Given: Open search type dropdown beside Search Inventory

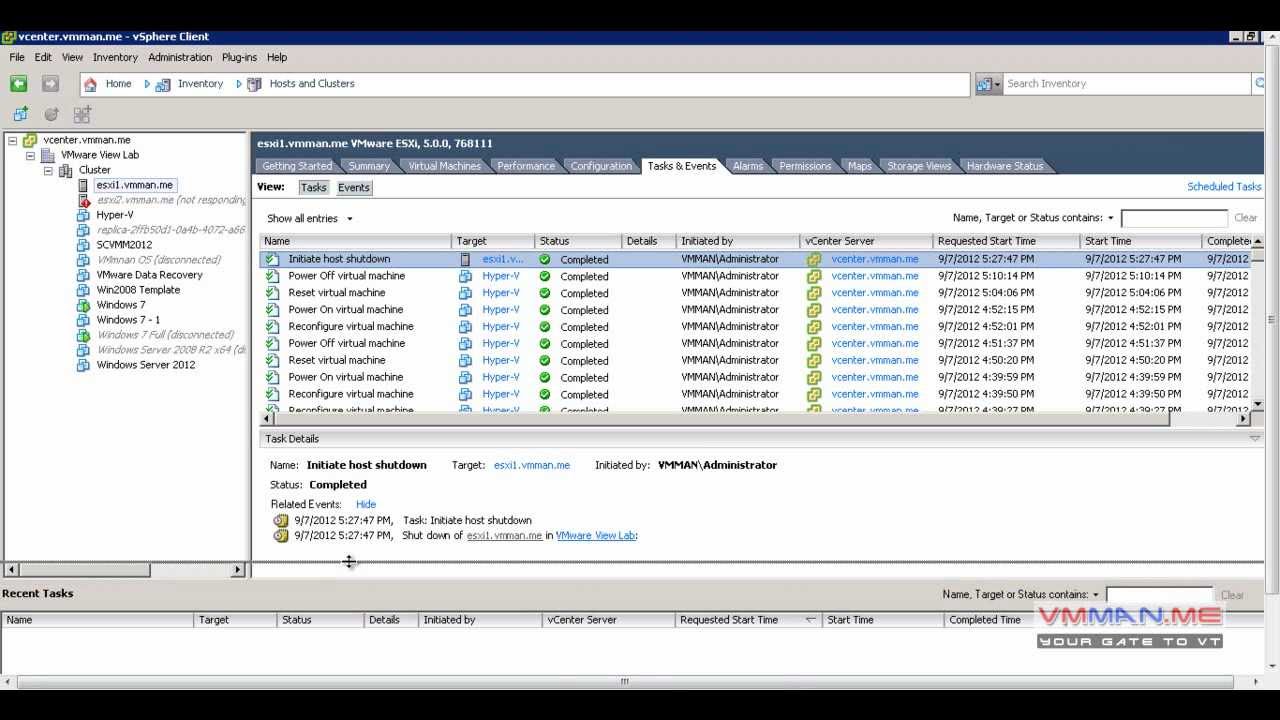Looking at the screenshot, I should point(989,85).
